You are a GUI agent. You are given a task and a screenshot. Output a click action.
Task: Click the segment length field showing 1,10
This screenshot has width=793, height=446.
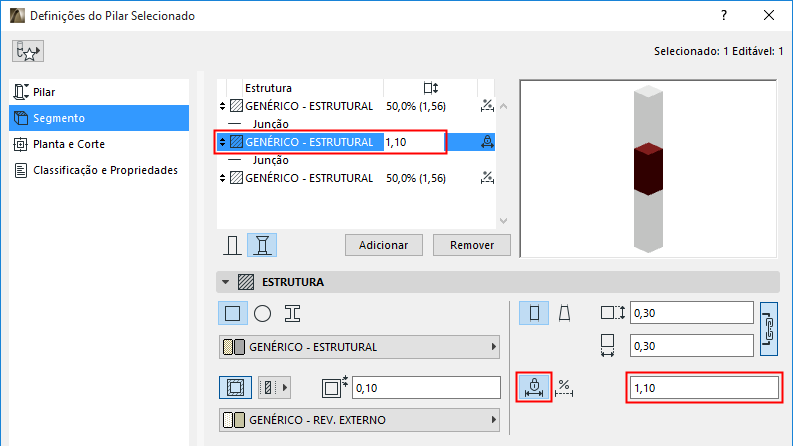click(x=703, y=387)
